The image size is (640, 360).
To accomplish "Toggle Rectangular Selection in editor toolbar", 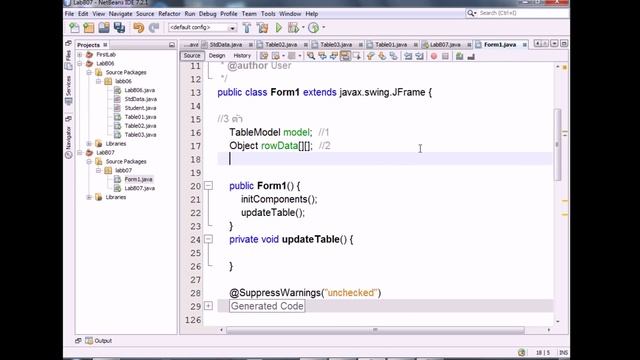I will (357, 56).
